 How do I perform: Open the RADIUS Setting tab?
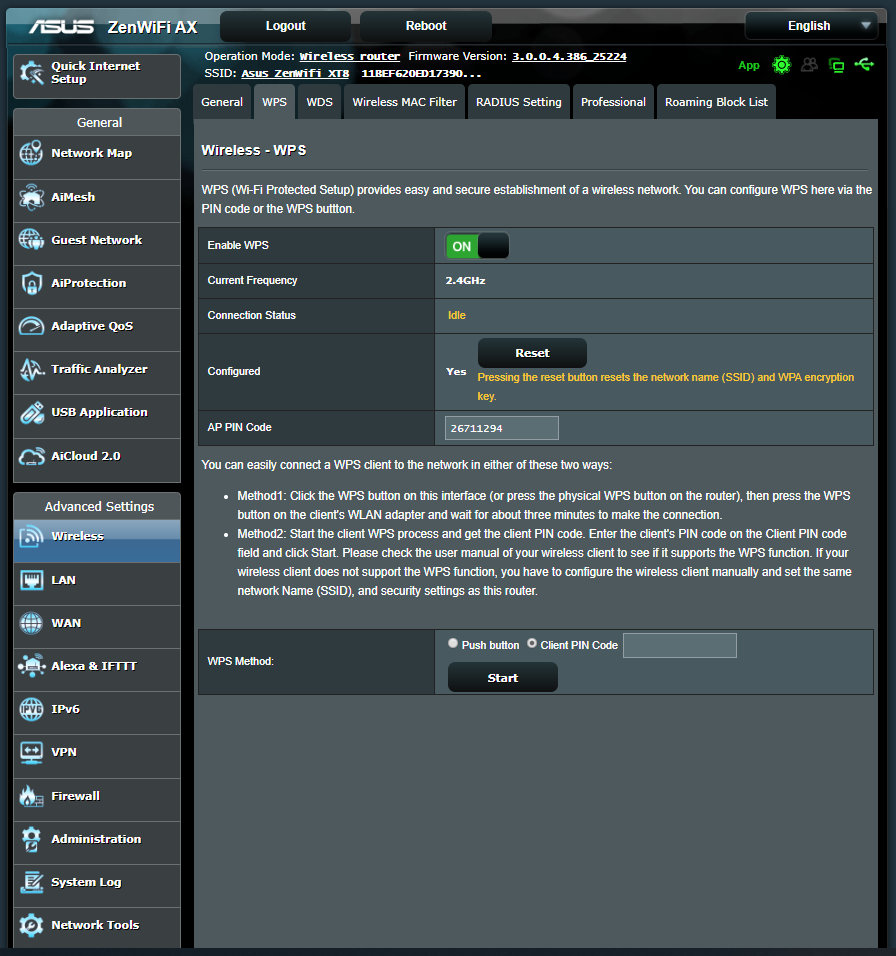pyautogui.click(x=519, y=102)
